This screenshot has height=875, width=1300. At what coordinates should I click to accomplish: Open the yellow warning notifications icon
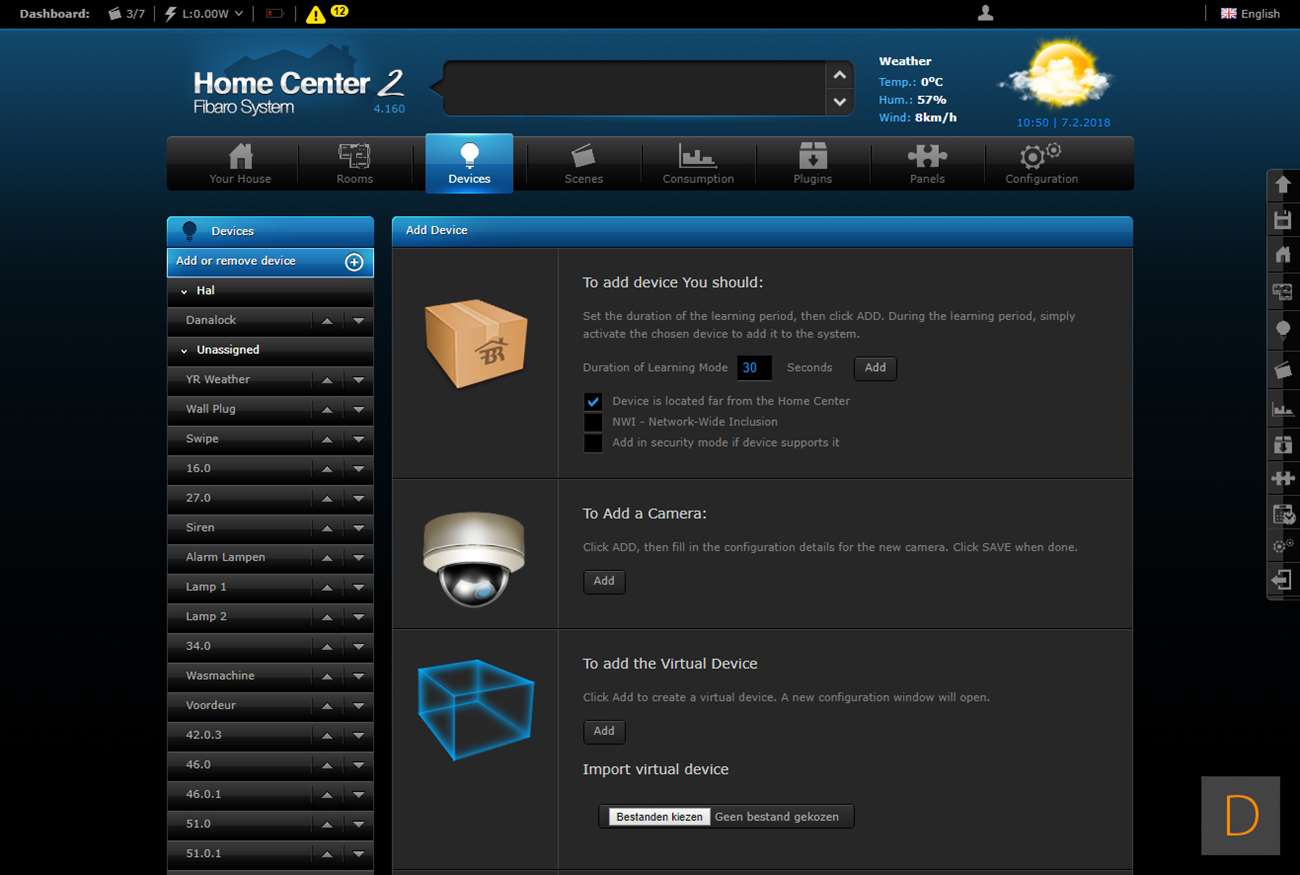(x=316, y=14)
